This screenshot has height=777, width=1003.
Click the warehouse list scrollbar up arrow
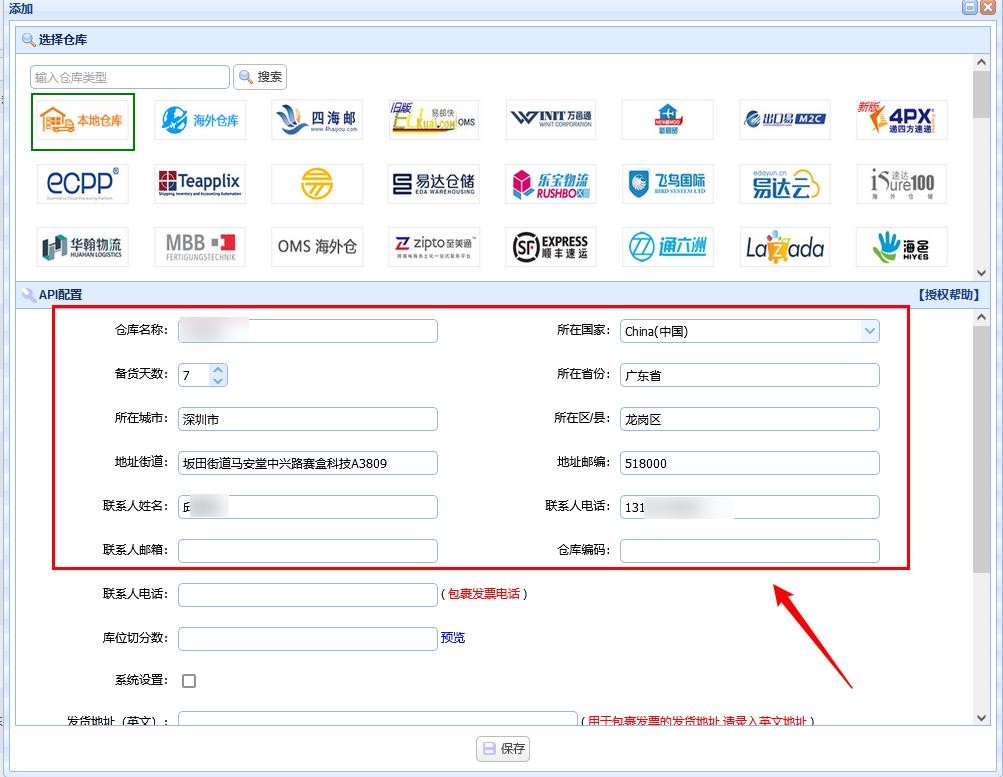point(981,62)
